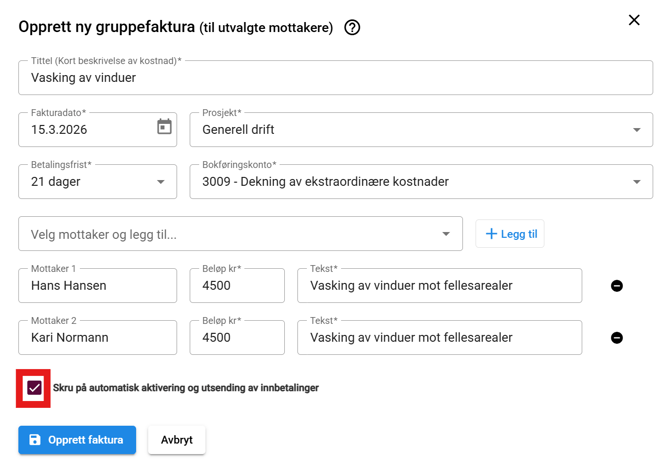Click the Fakturadato date field
The width and height of the screenshot is (670, 463).
85,130
